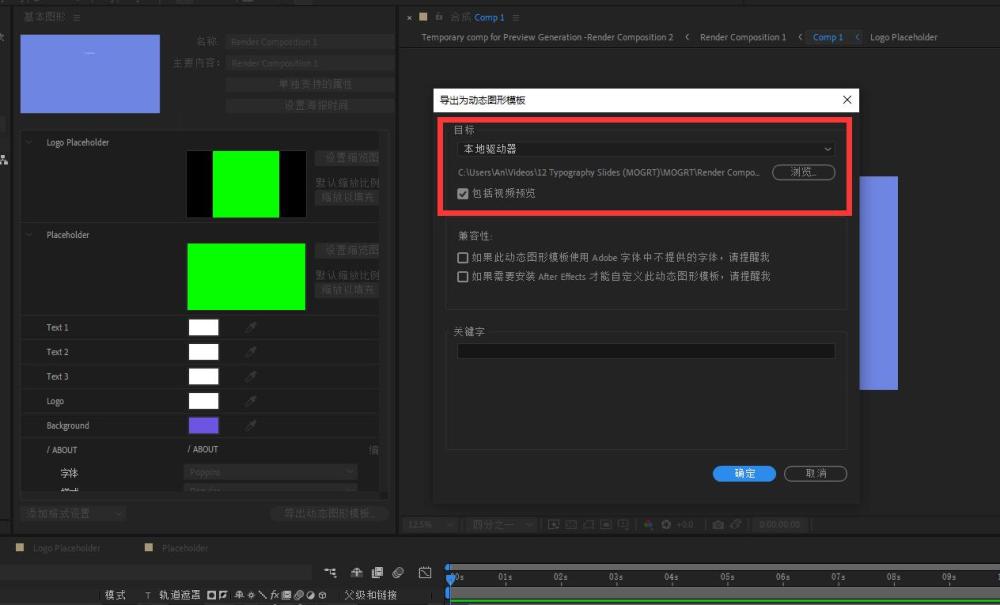
Task: Open grid and guide options in viewer
Action: point(623,525)
